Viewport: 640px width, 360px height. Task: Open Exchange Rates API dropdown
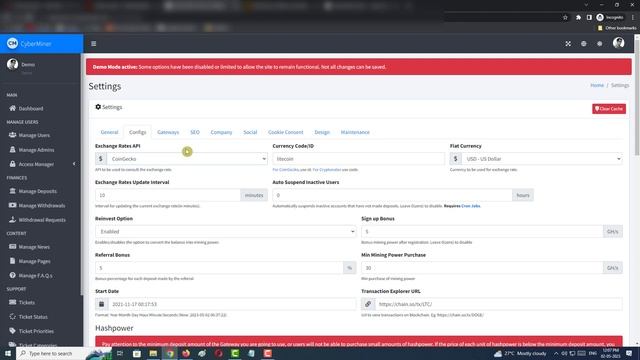point(187,159)
